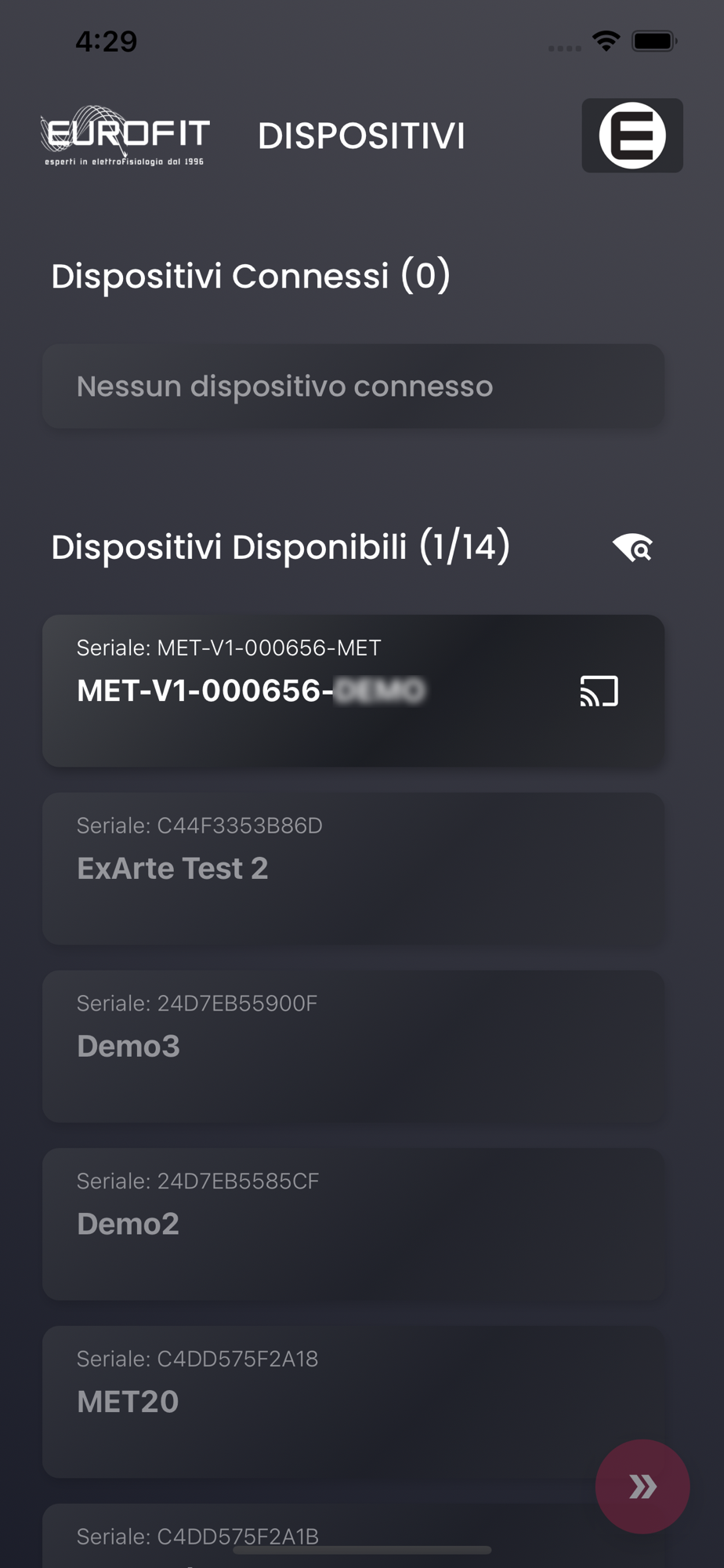Tap the cast connect icon on MET-V1-000656
Viewport: 724px width, 1568px height.
pyautogui.click(x=599, y=691)
